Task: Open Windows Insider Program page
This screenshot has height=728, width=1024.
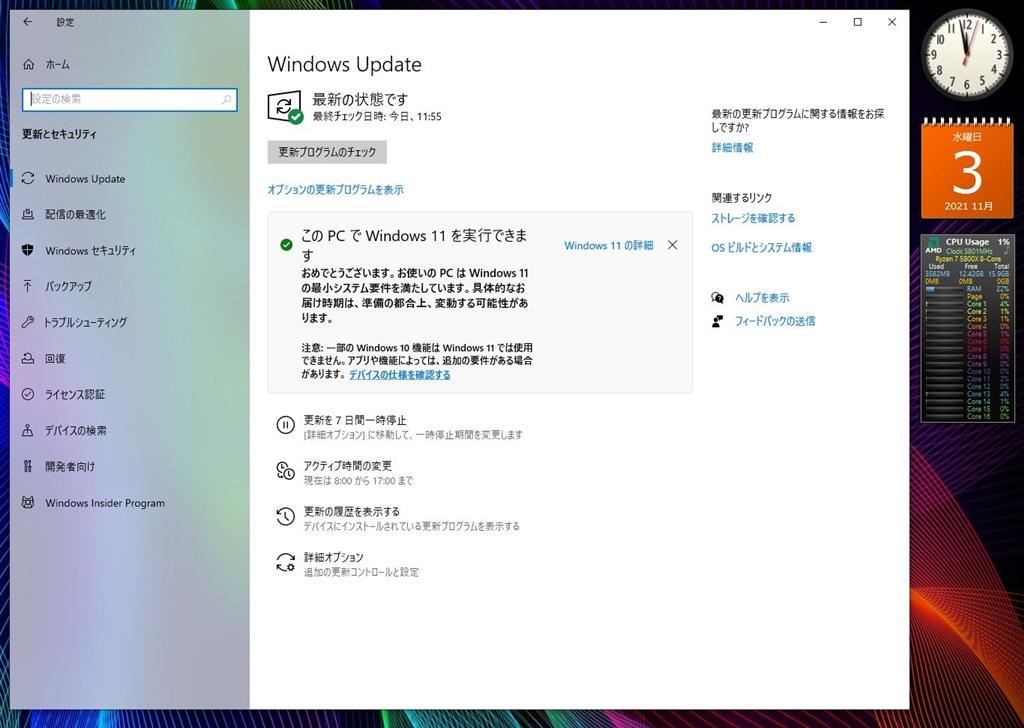Action: click(105, 503)
